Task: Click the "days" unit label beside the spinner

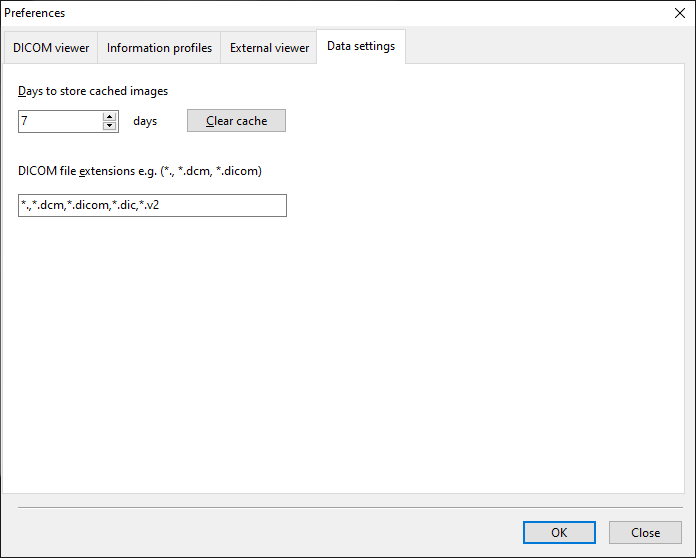Action: [145, 121]
